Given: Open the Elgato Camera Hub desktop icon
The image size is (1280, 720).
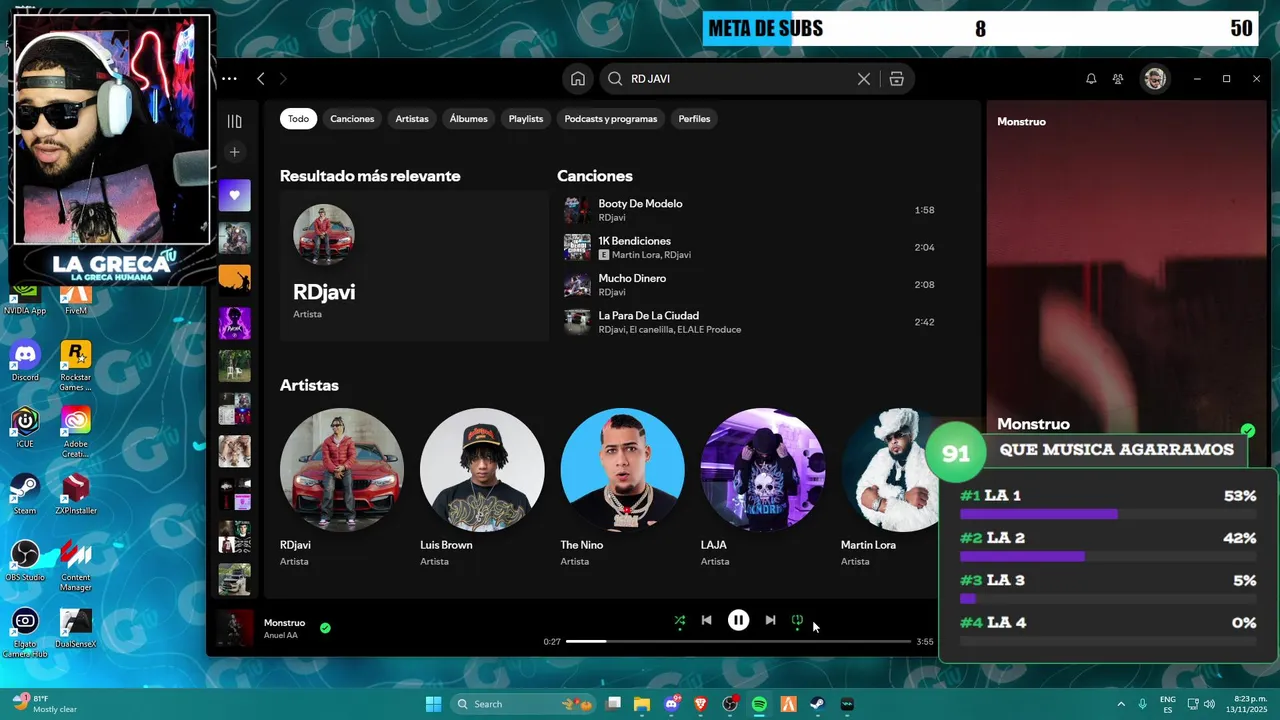Looking at the screenshot, I should point(25,633).
